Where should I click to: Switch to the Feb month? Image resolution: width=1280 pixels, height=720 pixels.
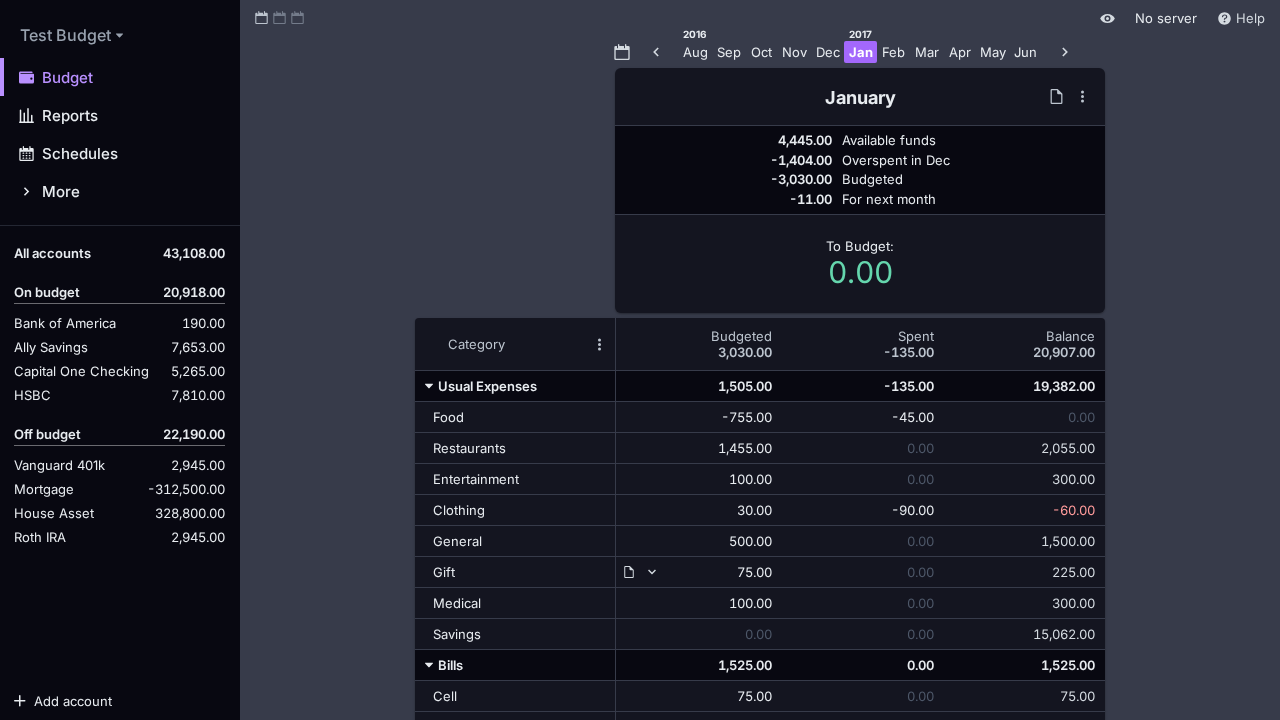click(893, 52)
